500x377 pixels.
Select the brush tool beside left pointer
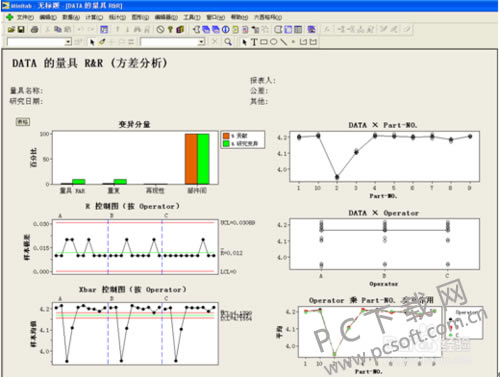pyautogui.click(x=102, y=42)
